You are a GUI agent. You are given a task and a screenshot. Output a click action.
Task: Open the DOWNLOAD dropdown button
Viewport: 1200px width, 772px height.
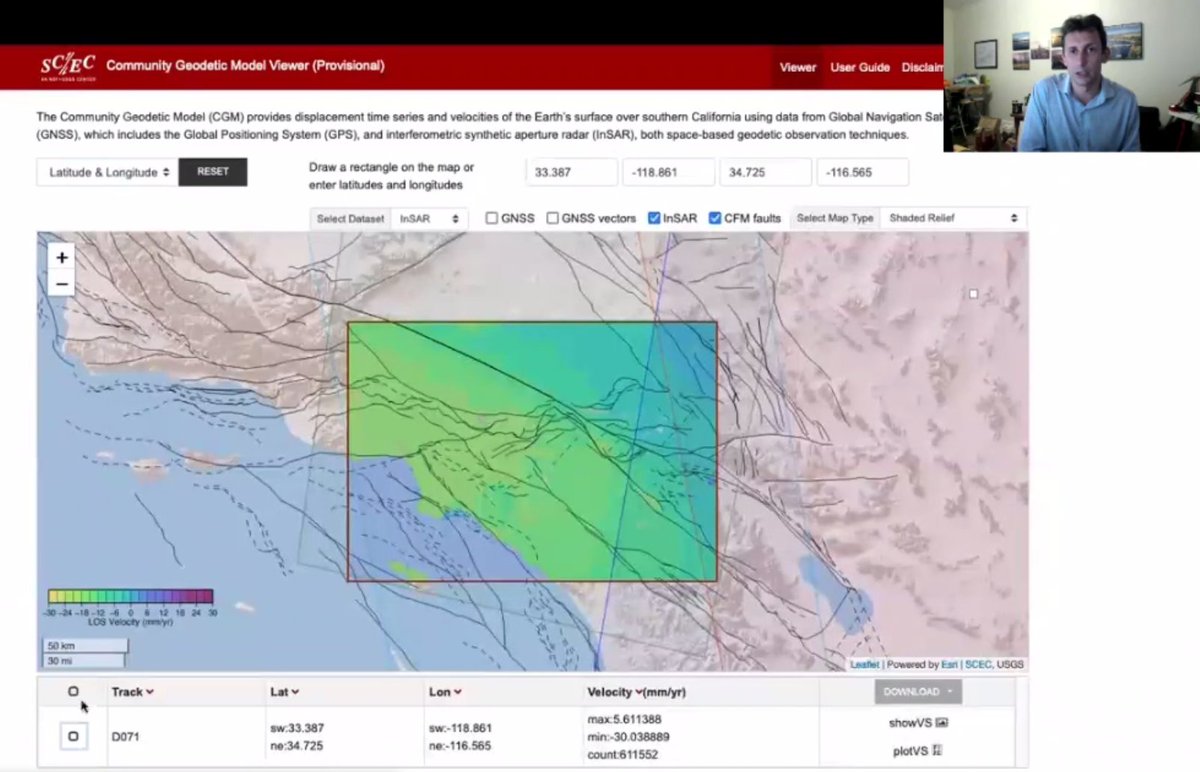[918, 691]
